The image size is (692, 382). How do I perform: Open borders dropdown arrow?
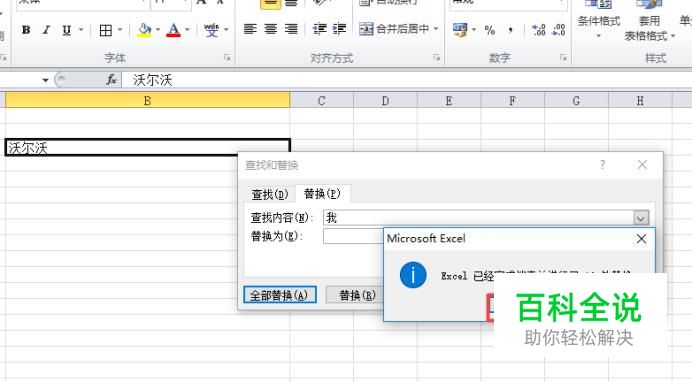(120, 30)
